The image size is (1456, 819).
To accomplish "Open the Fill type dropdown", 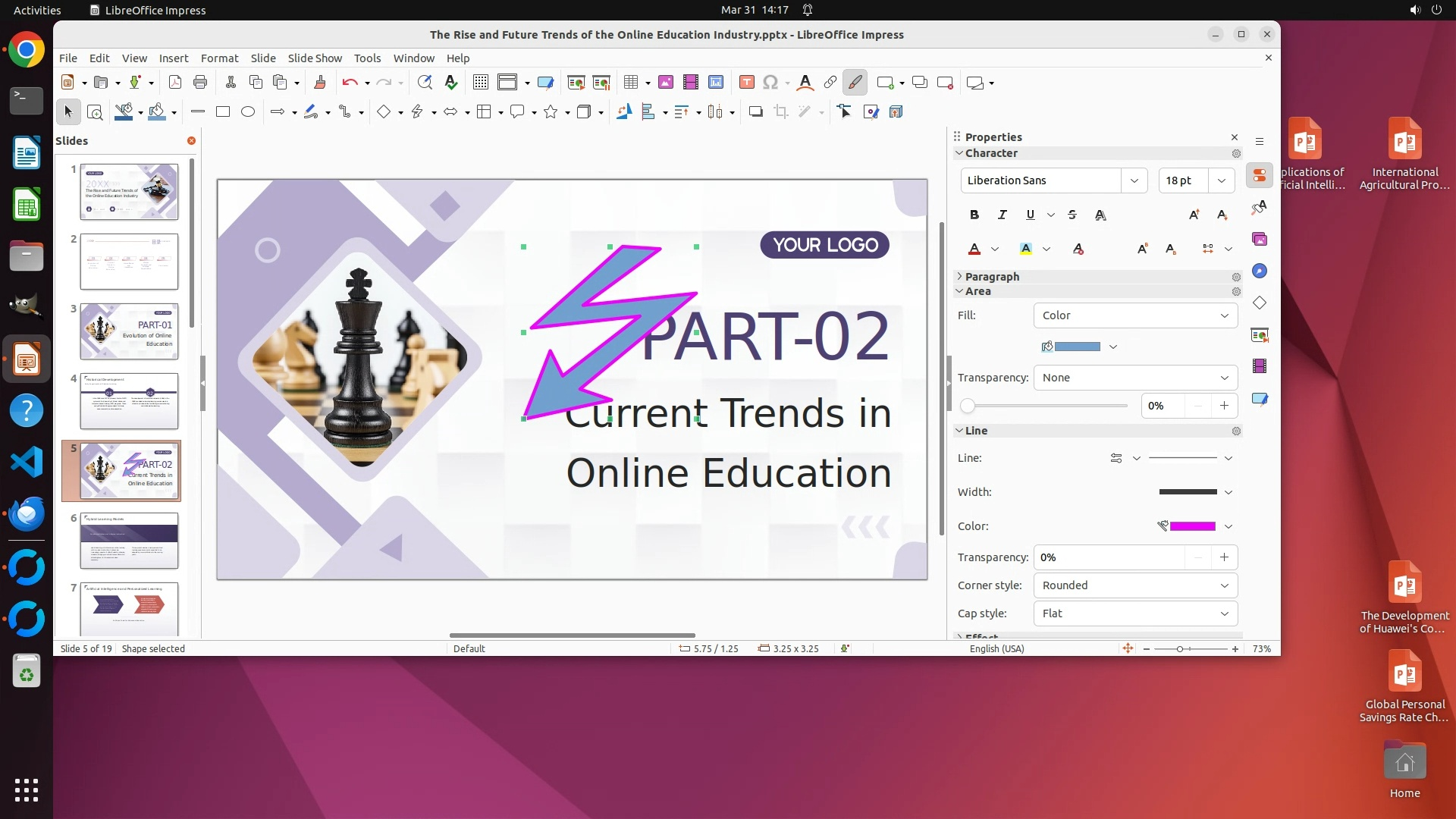I will click(1135, 315).
